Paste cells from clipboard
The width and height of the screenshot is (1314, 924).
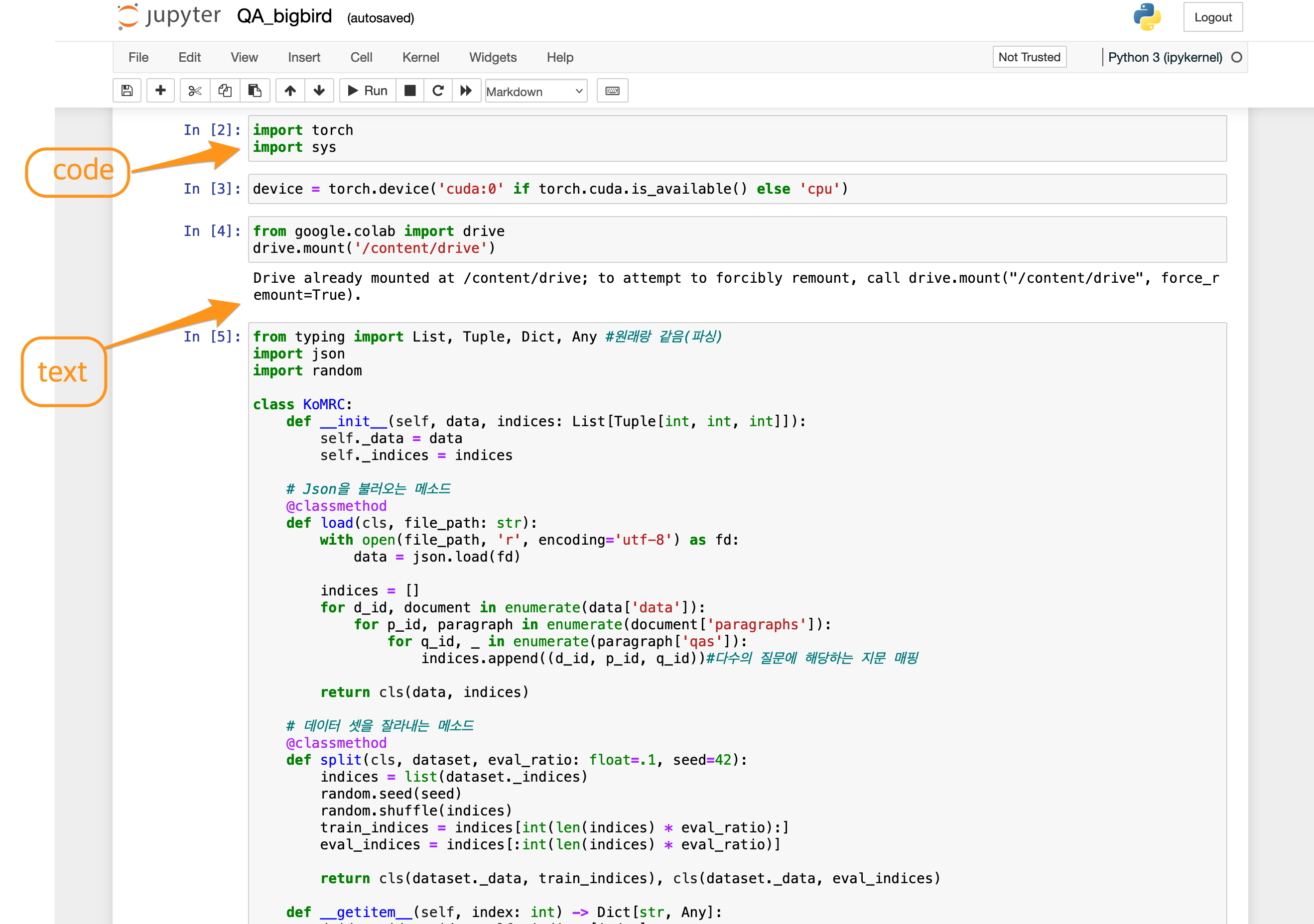[x=255, y=91]
